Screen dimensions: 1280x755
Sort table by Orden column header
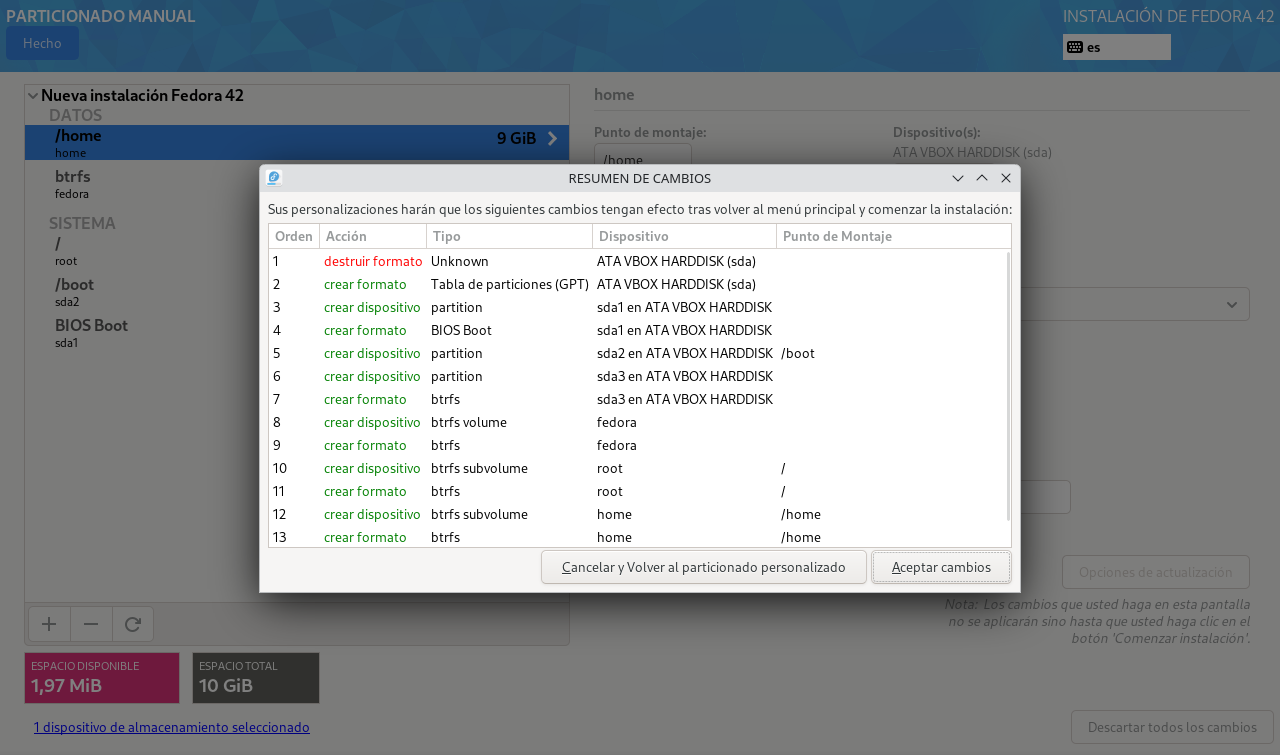pos(294,236)
